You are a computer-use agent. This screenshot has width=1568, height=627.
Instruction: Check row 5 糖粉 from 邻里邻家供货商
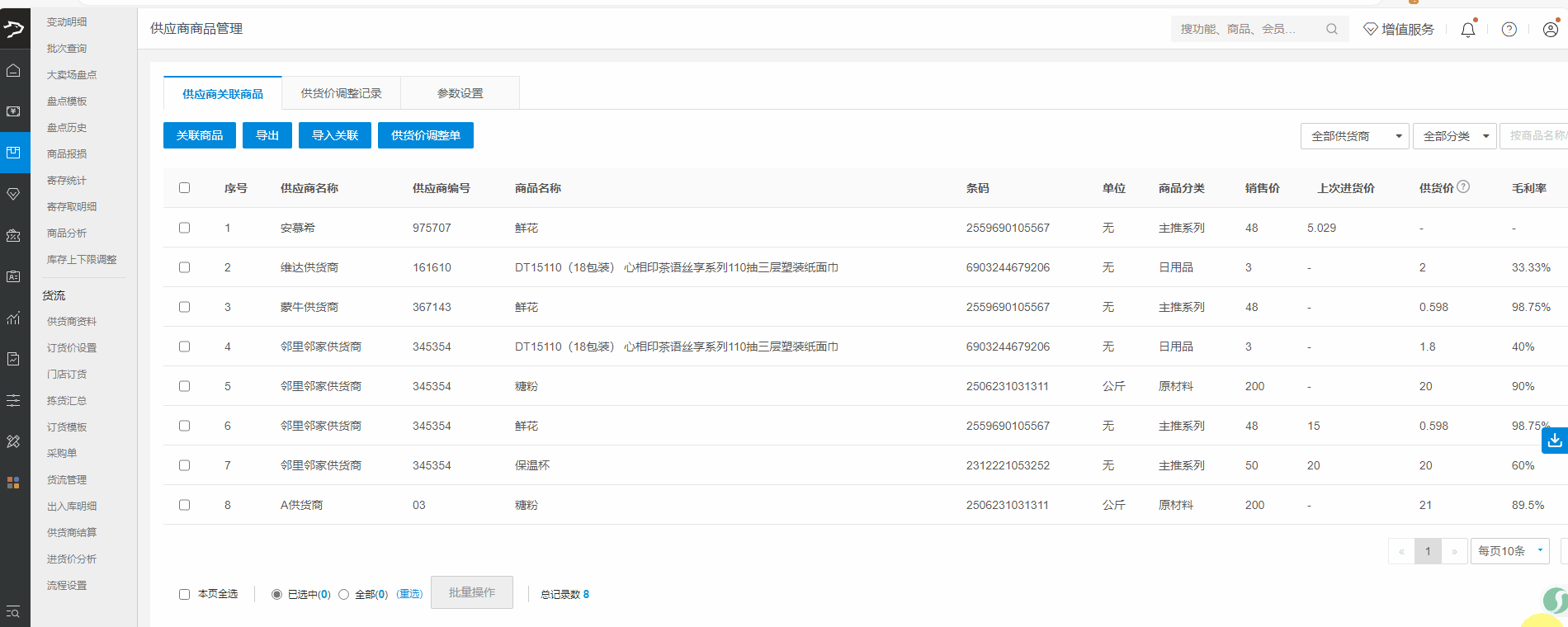184,385
